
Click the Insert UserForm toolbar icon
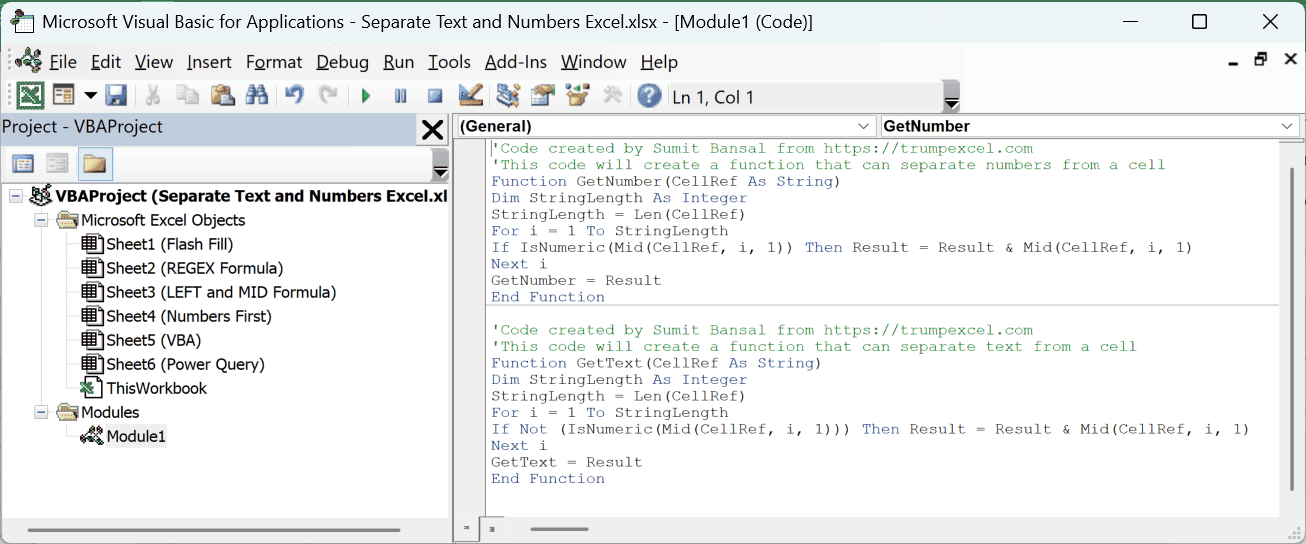(x=64, y=96)
